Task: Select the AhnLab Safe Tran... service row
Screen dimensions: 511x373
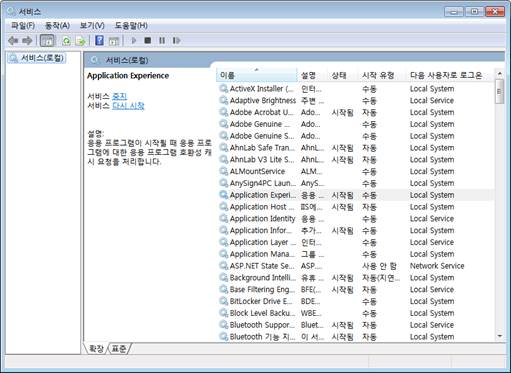Action: click(x=355, y=148)
